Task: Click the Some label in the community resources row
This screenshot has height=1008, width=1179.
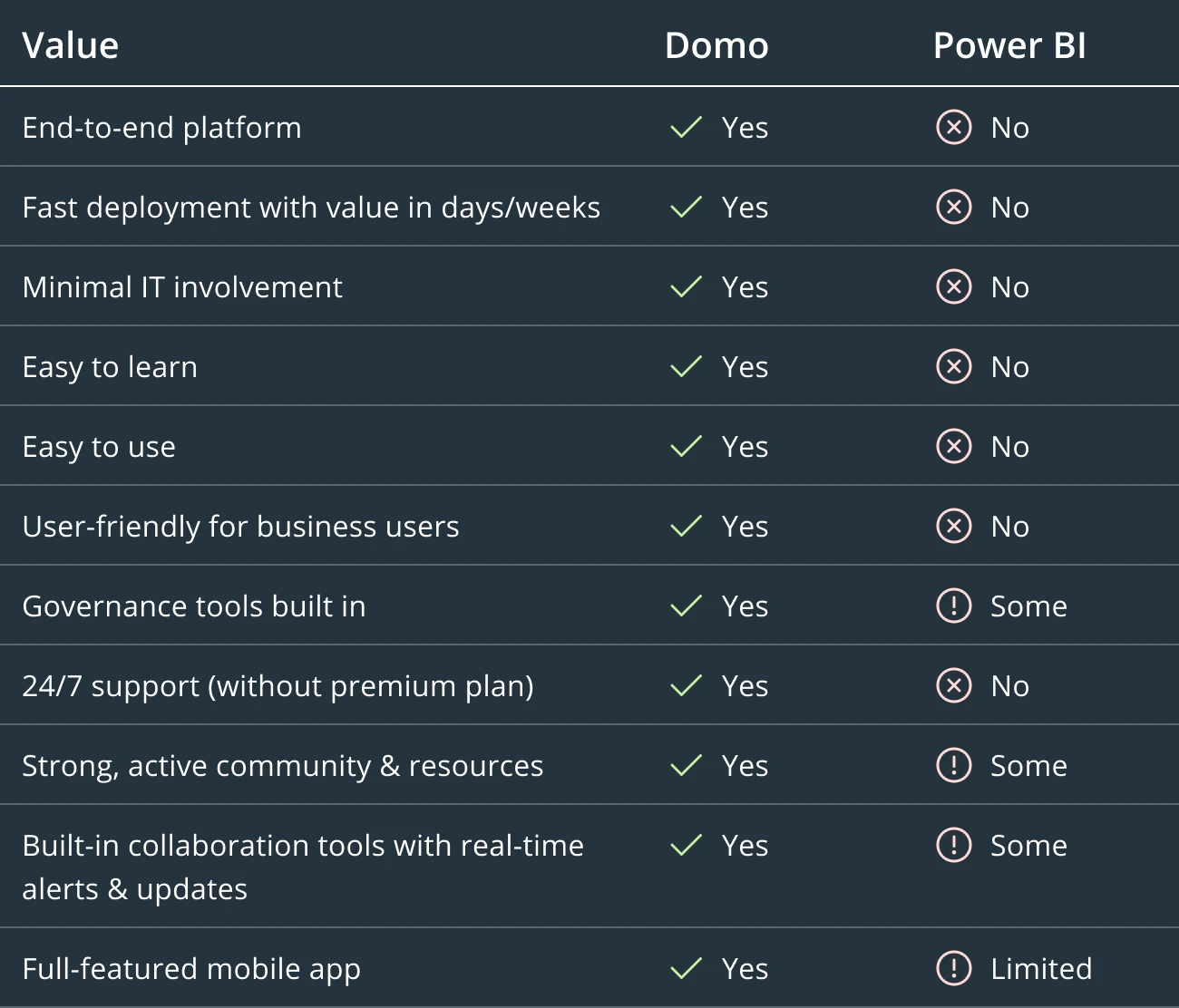Action: (1028, 765)
